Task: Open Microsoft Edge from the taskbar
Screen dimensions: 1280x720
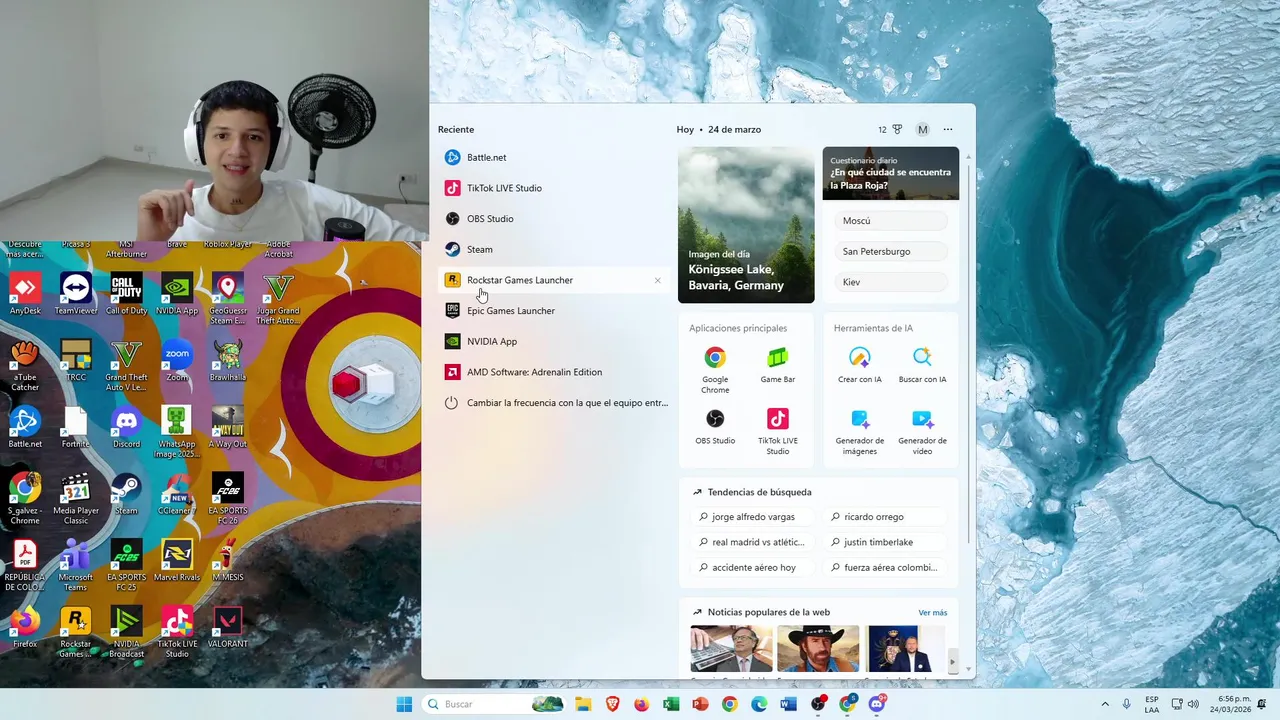Action: click(759, 704)
